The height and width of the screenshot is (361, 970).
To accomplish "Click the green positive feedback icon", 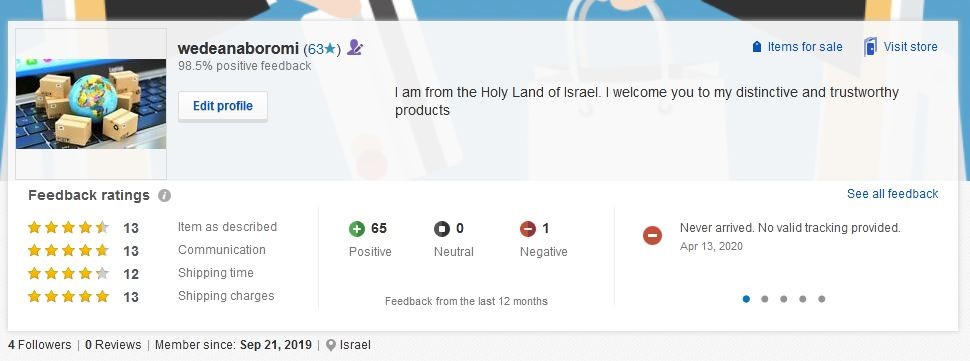I will click(357, 229).
